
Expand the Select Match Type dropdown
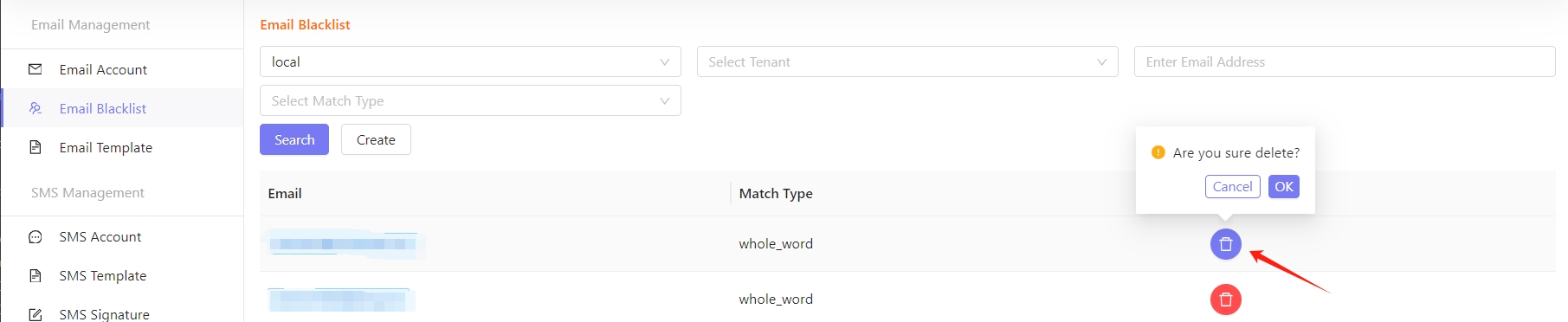[470, 100]
